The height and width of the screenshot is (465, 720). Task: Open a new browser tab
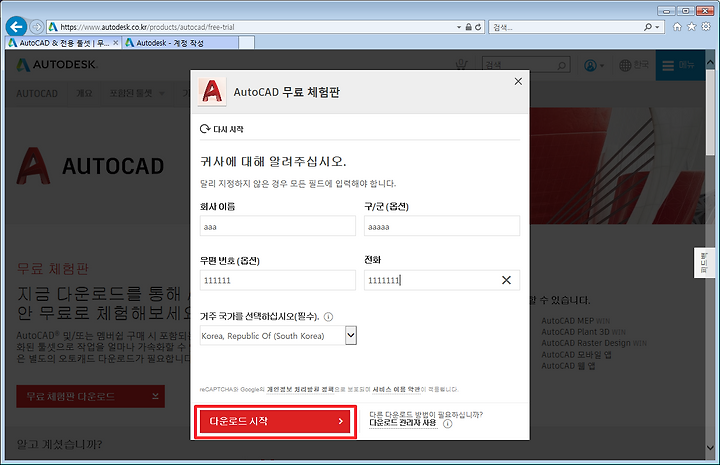click(x=246, y=43)
